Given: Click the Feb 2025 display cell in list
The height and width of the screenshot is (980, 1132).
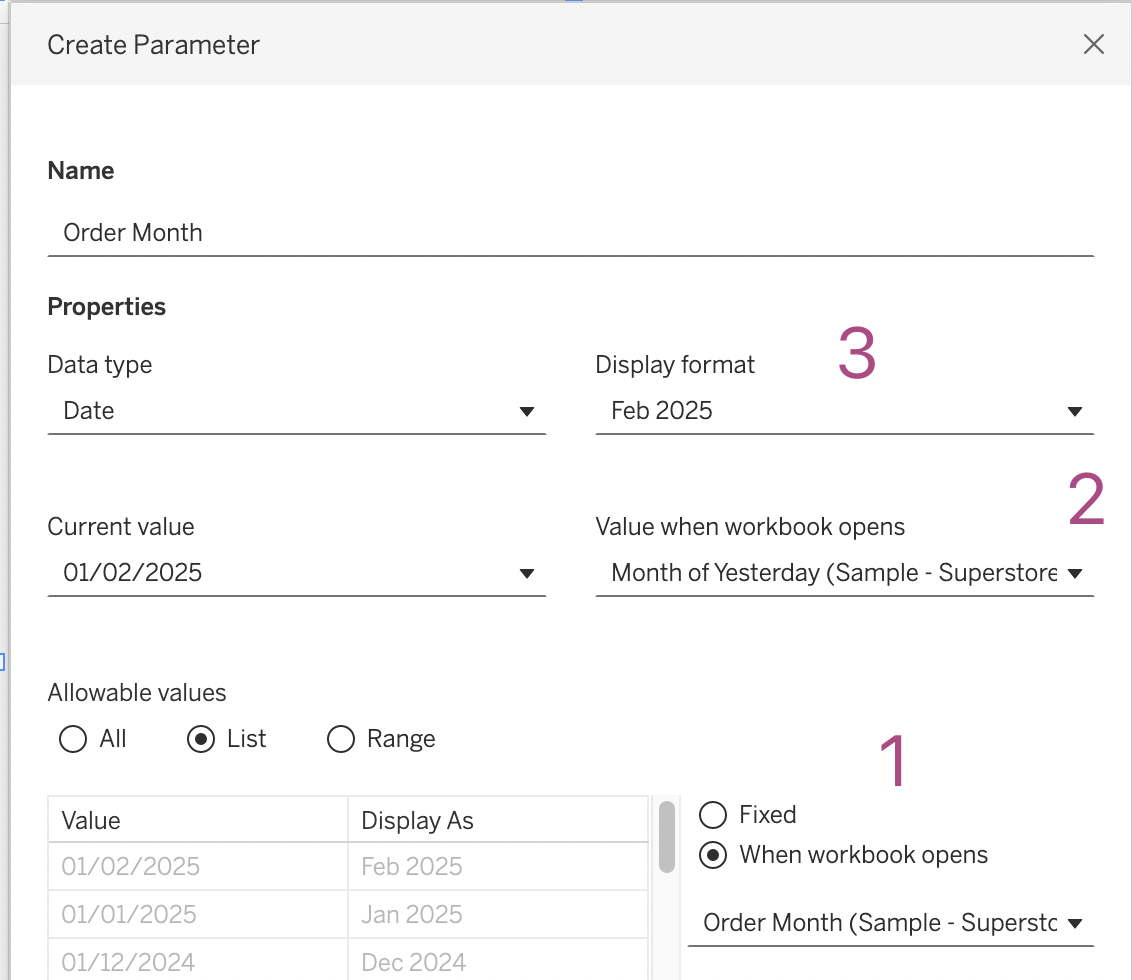Looking at the screenshot, I should (x=497, y=866).
